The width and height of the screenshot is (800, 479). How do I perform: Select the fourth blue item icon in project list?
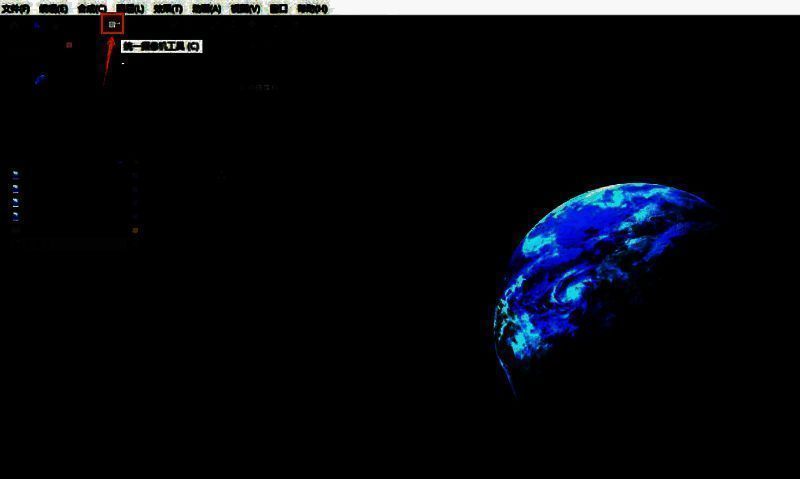15,216
